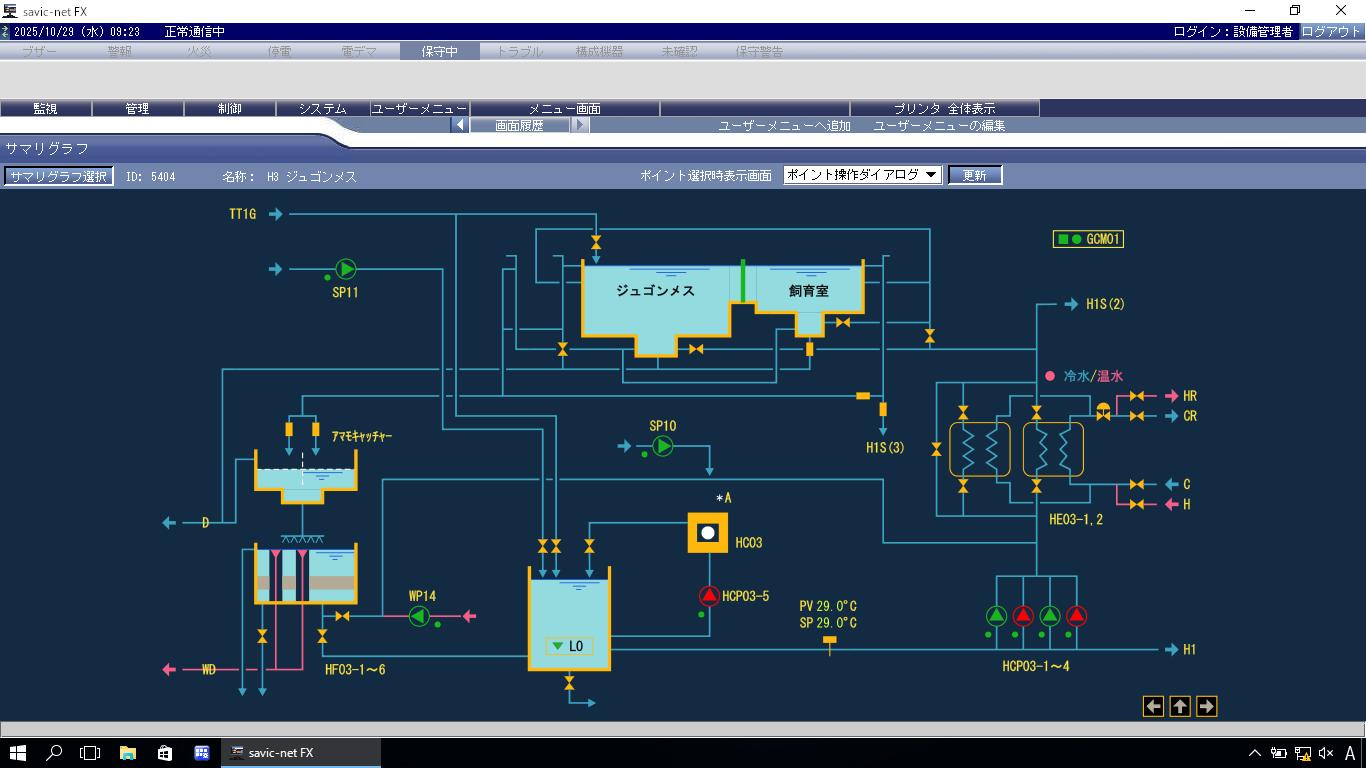Click the screen history forward arrow
This screenshot has height=768, width=1366.
click(580, 125)
